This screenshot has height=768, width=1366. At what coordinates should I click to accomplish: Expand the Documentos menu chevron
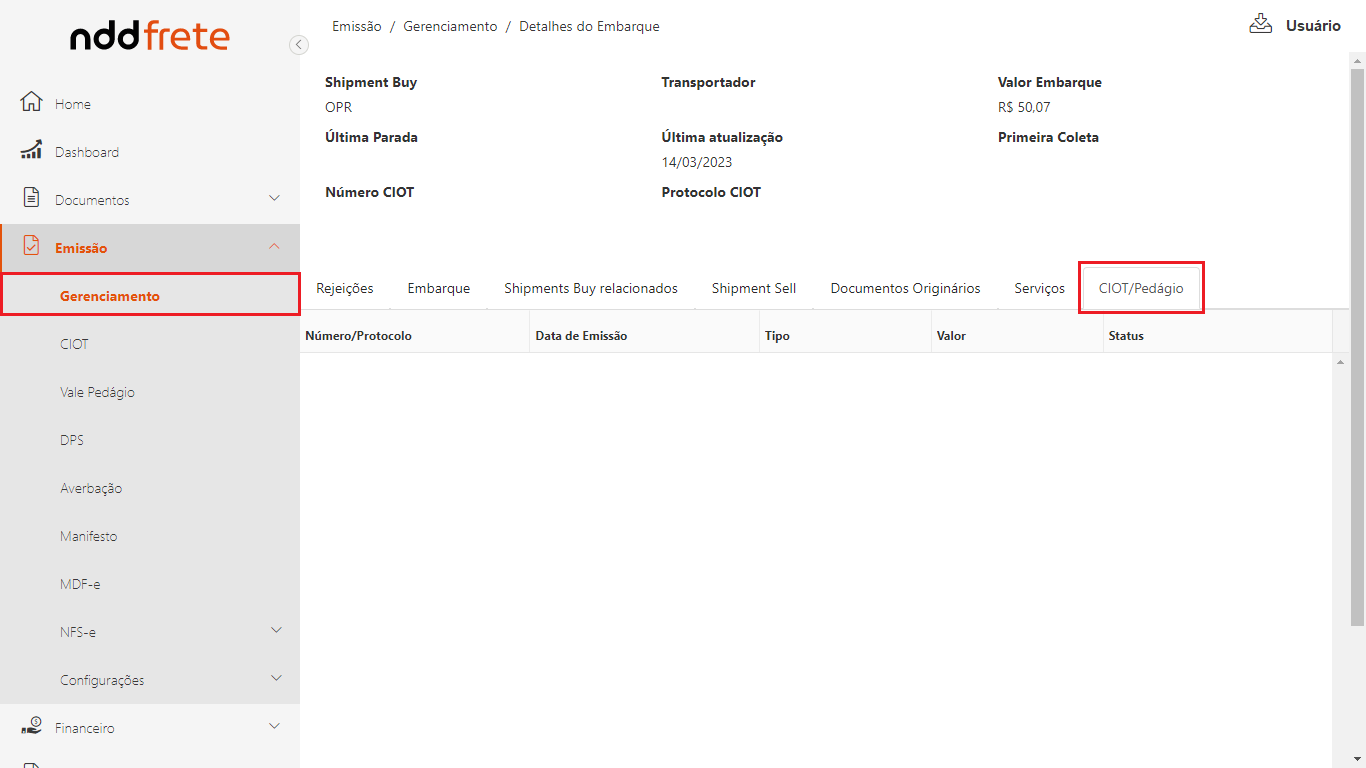[x=275, y=198]
